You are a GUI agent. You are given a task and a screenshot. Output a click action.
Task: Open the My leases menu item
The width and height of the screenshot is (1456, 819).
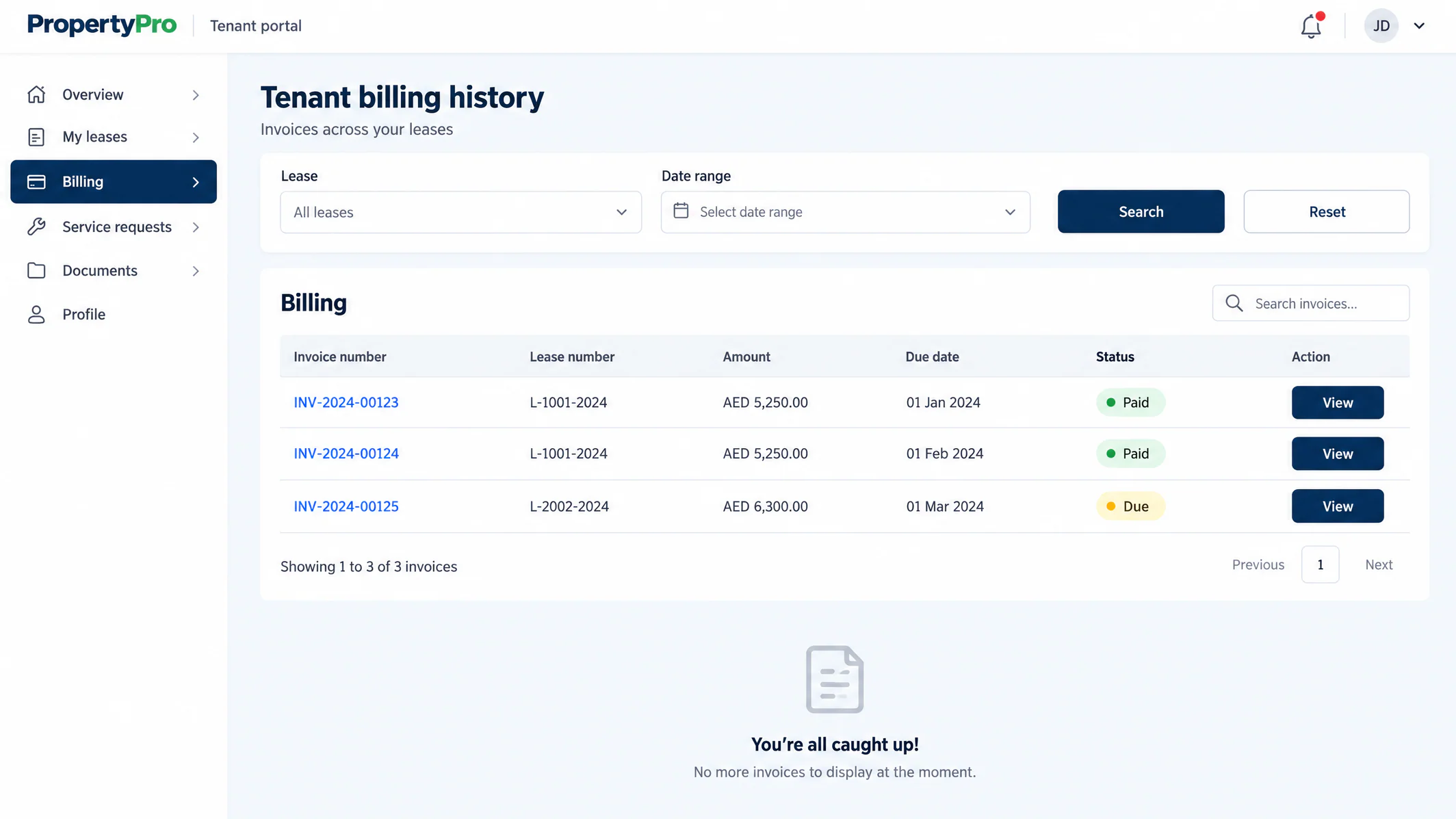(114, 137)
